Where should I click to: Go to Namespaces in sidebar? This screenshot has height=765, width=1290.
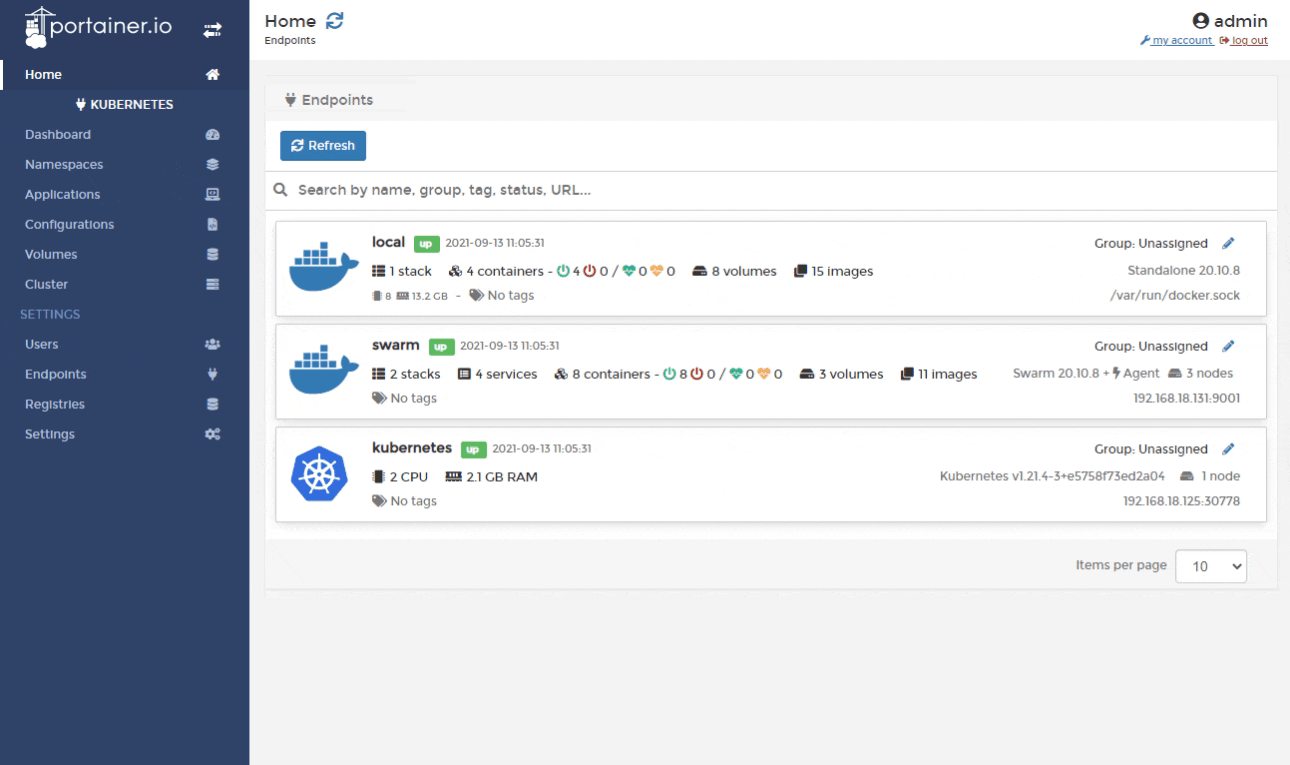(x=64, y=164)
